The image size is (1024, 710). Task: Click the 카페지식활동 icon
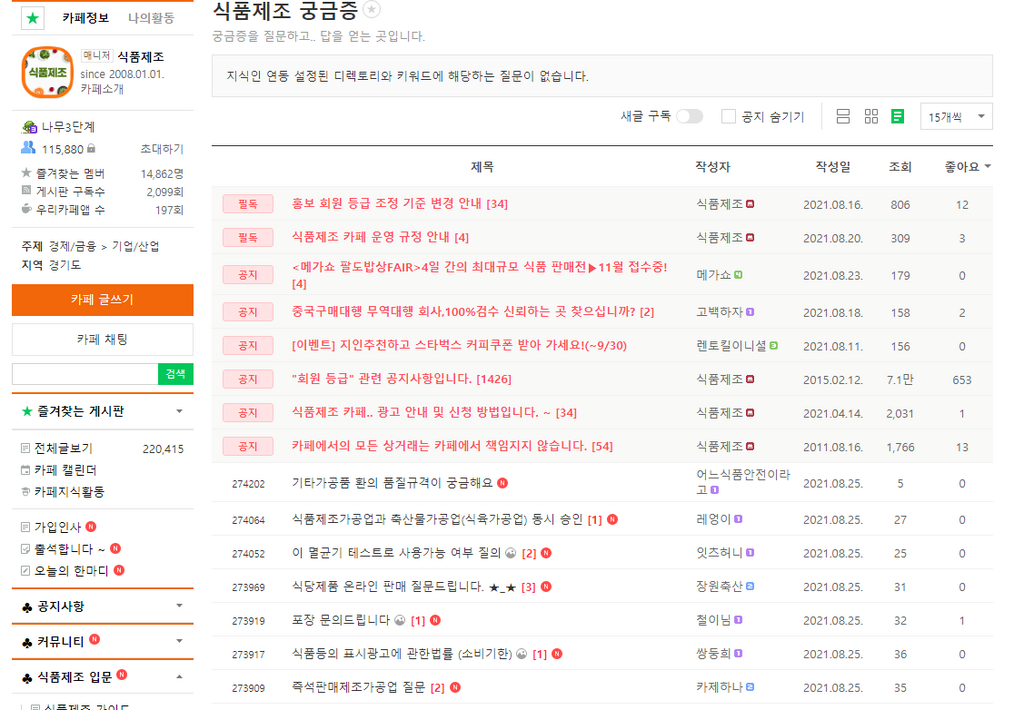click(25, 491)
